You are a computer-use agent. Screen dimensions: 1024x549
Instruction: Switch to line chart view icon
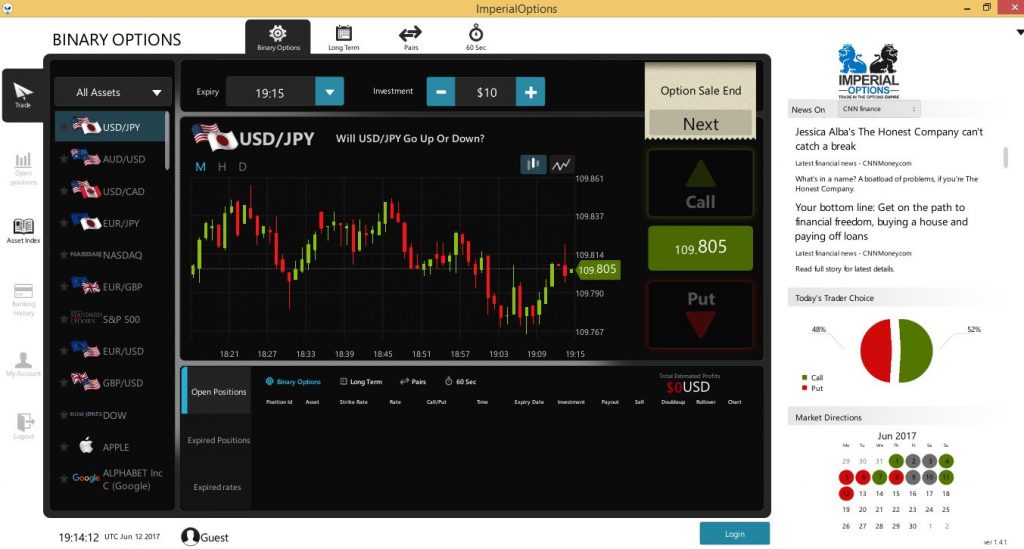click(x=561, y=165)
